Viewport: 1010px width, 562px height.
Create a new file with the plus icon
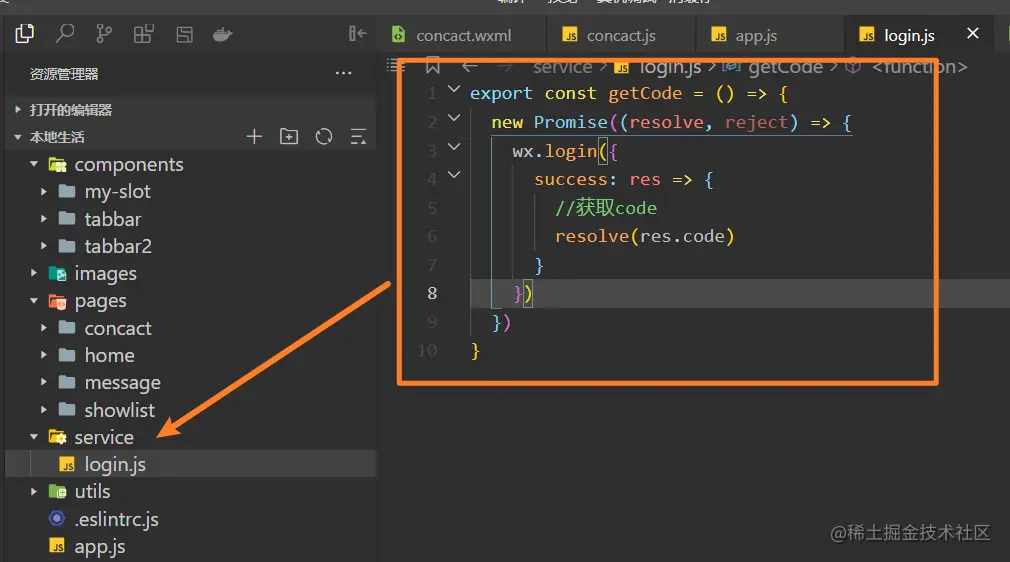tap(254, 137)
